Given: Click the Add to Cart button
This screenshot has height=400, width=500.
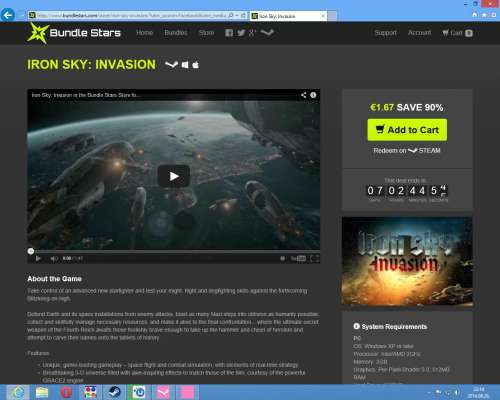Looking at the screenshot, I should pos(407,130).
